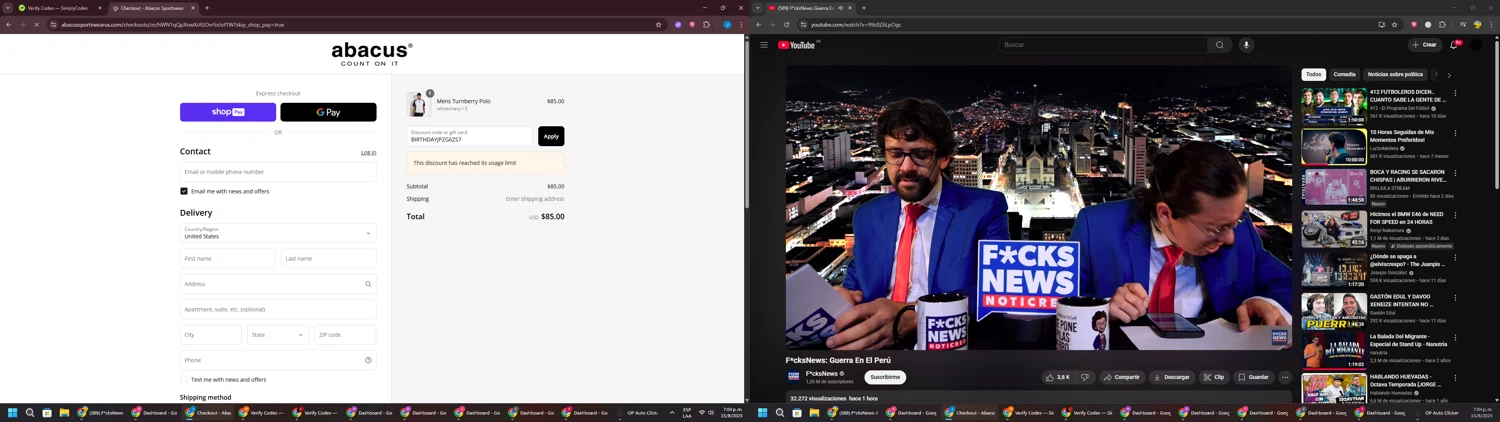
Task: Pay with Shop Pay button
Action: [x=228, y=112]
